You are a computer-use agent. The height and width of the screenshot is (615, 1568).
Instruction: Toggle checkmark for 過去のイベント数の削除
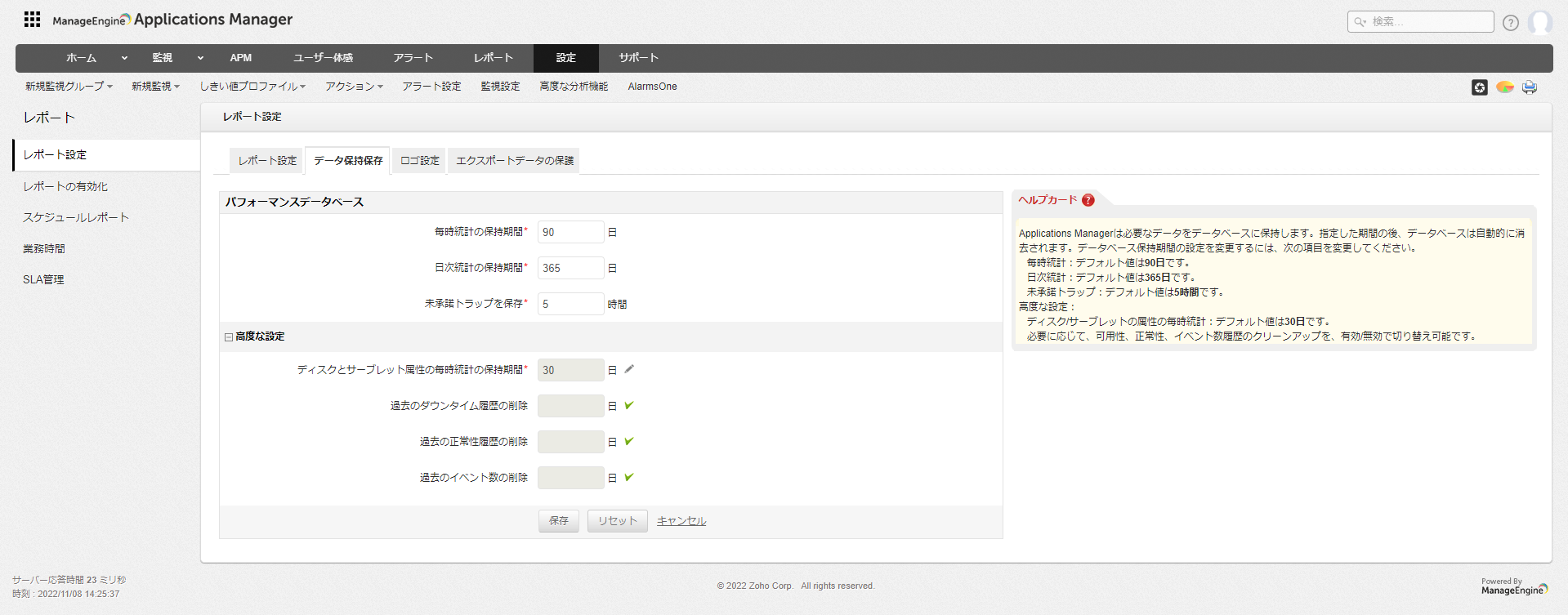(629, 477)
